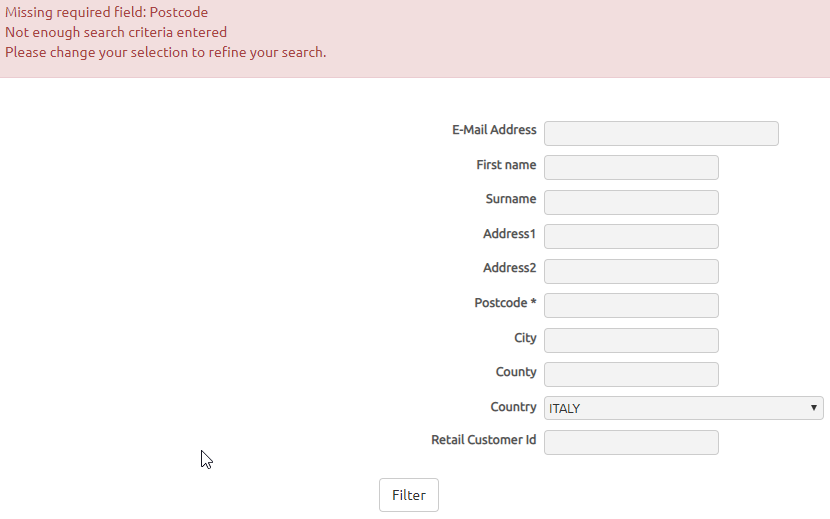Click the Filter button
Viewport: 830px width, 519px height.
[x=409, y=495]
